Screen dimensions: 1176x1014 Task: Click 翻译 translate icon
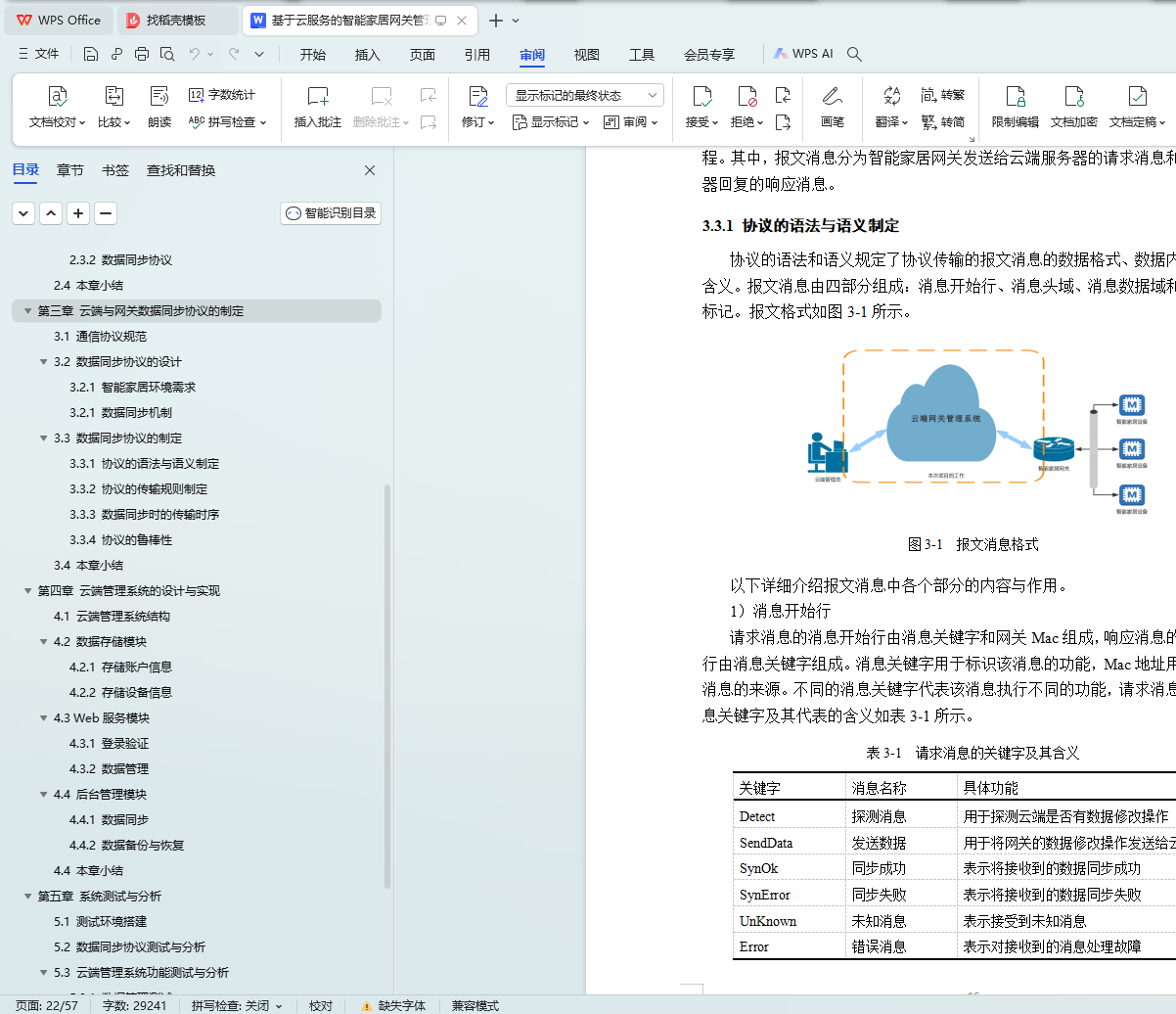(891, 96)
